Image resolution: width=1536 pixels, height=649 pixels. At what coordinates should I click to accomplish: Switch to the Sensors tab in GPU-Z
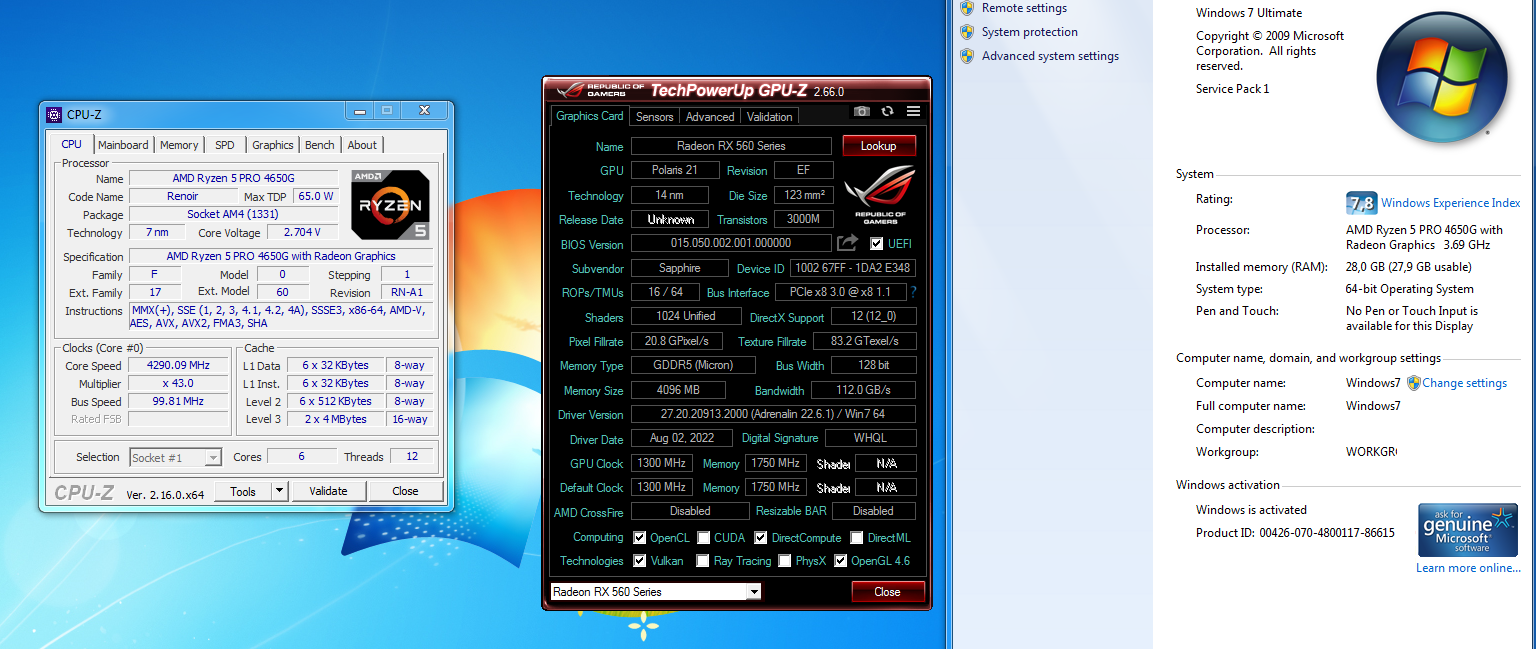(x=655, y=117)
